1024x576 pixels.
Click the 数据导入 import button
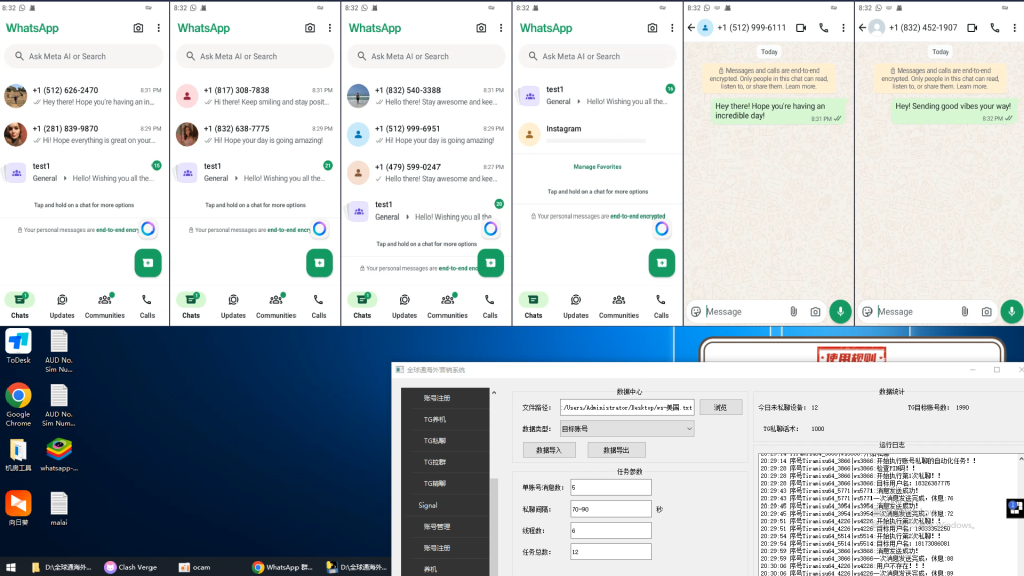click(x=549, y=450)
